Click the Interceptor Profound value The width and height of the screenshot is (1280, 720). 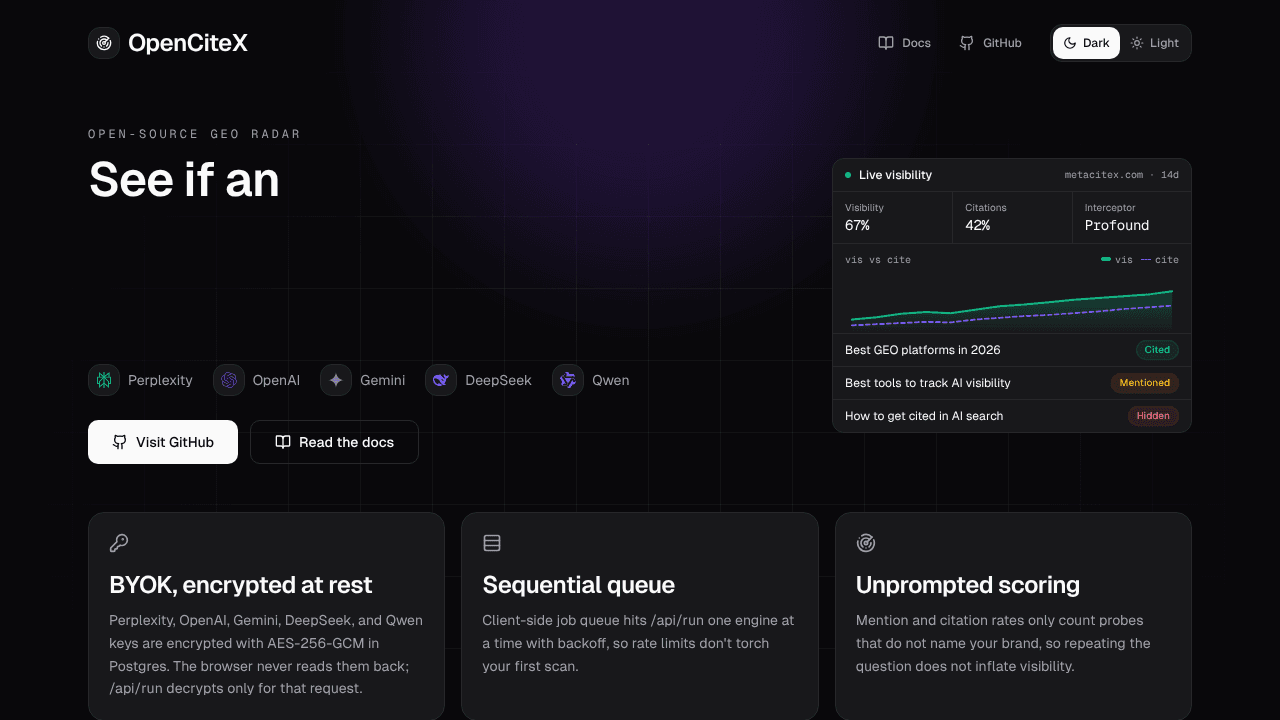point(1117,226)
